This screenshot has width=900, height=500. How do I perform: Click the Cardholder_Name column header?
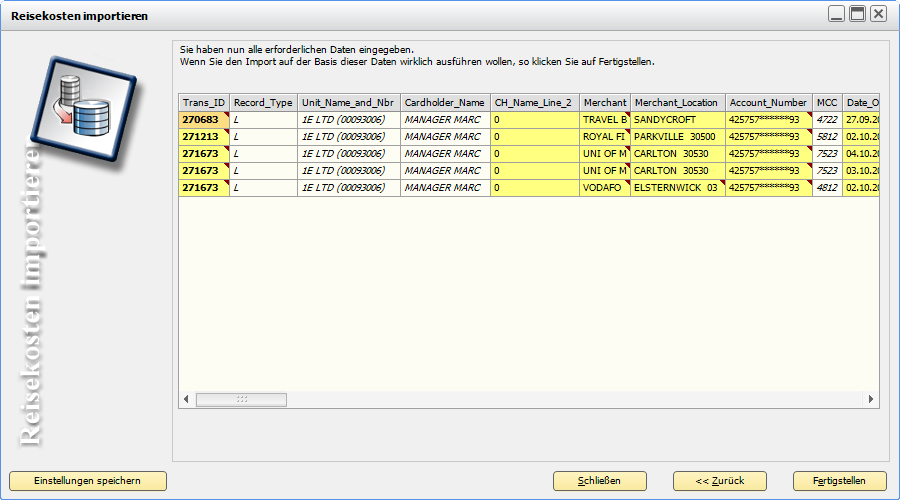(444, 103)
